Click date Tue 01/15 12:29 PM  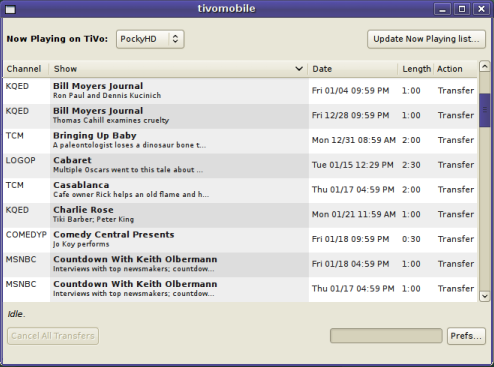coord(353,165)
